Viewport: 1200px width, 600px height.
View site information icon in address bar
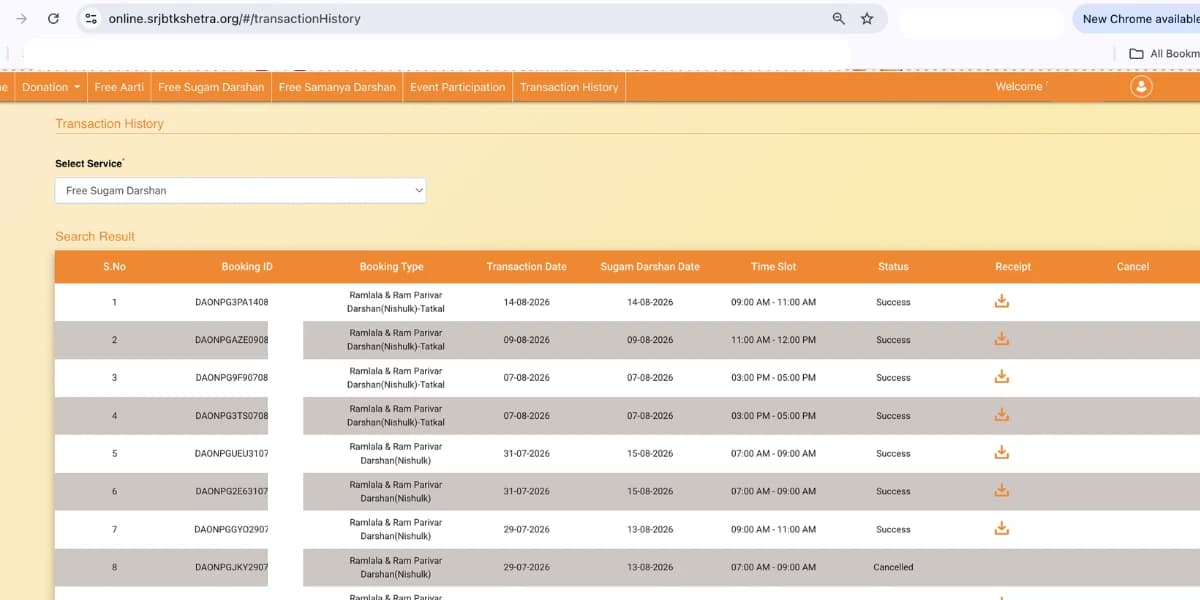point(91,18)
